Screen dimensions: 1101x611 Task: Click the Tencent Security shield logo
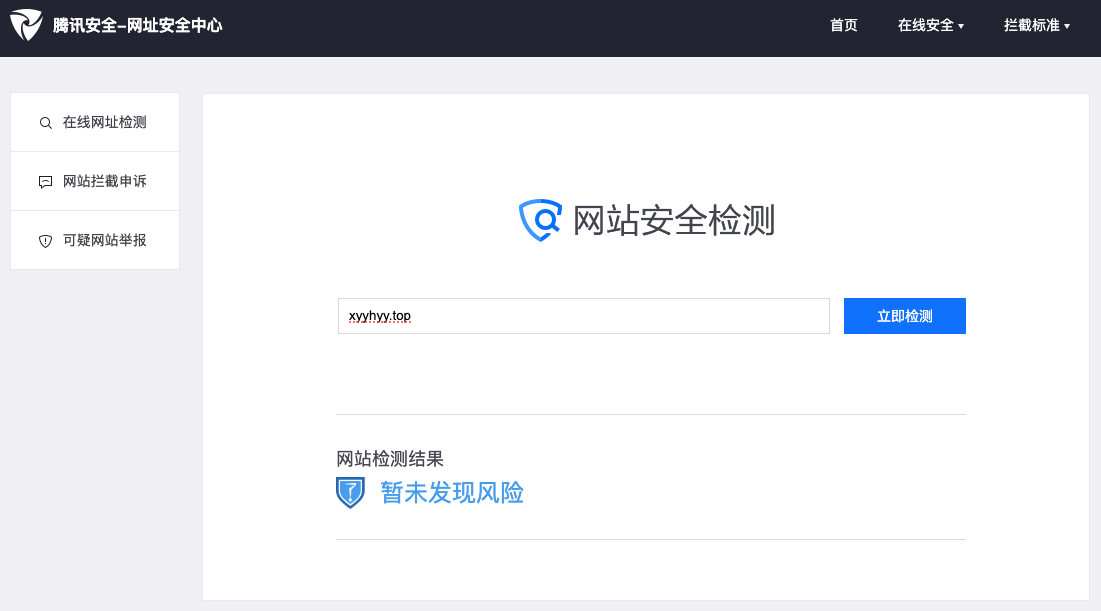[27, 25]
